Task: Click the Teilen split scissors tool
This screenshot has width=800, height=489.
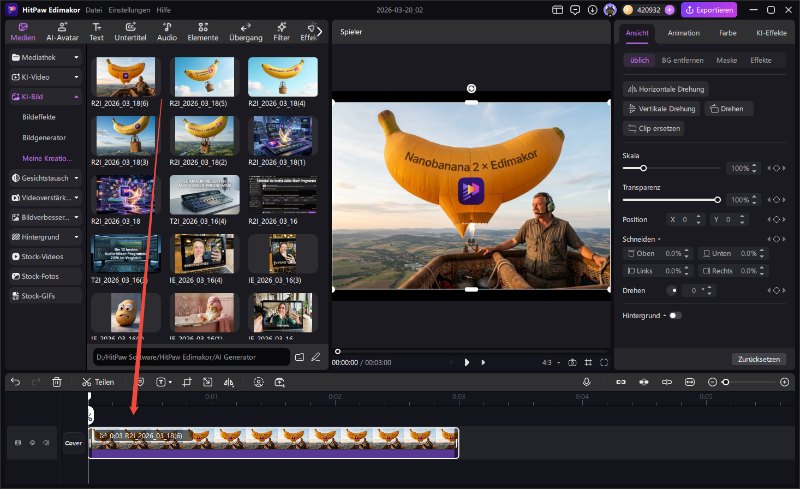Action: point(98,382)
